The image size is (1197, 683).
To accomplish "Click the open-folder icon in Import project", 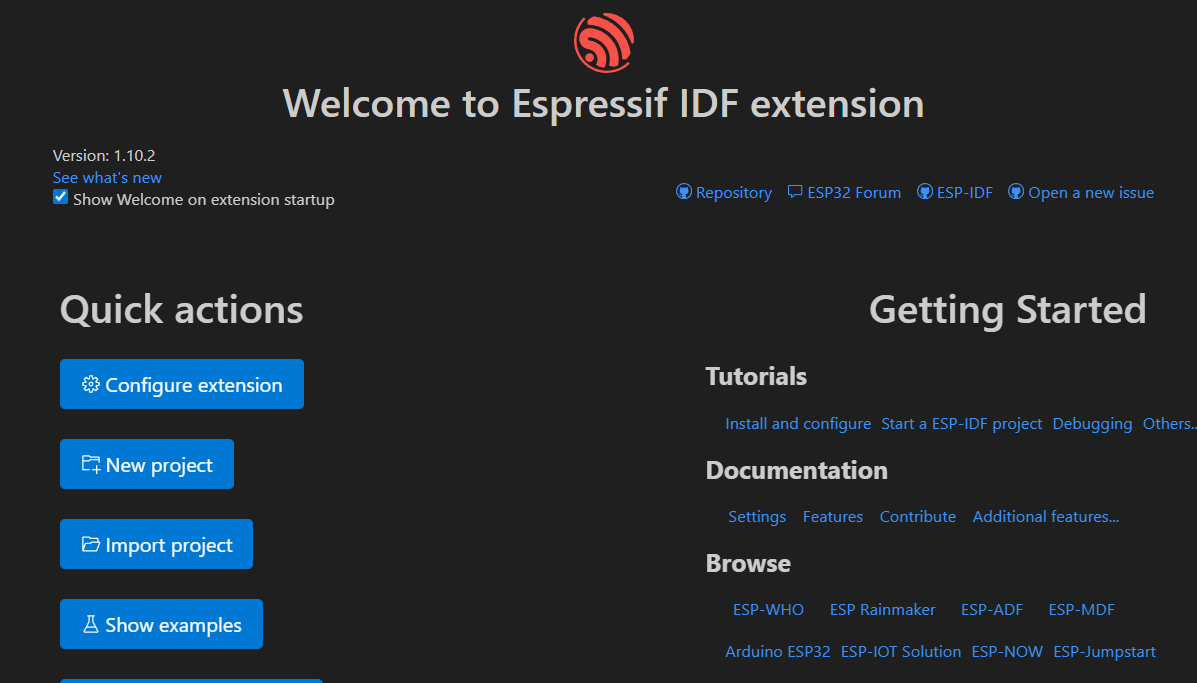I will tap(91, 544).
